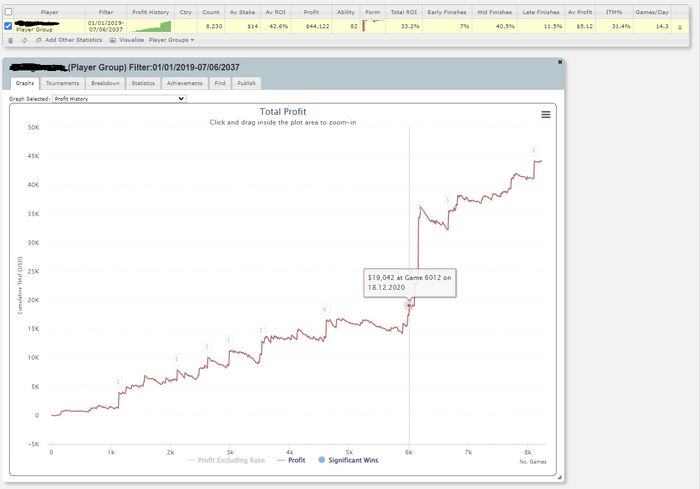This screenshot has height=489, width=700.
Task: Sort by the Ability column header
Action: (x=346, y=12)
